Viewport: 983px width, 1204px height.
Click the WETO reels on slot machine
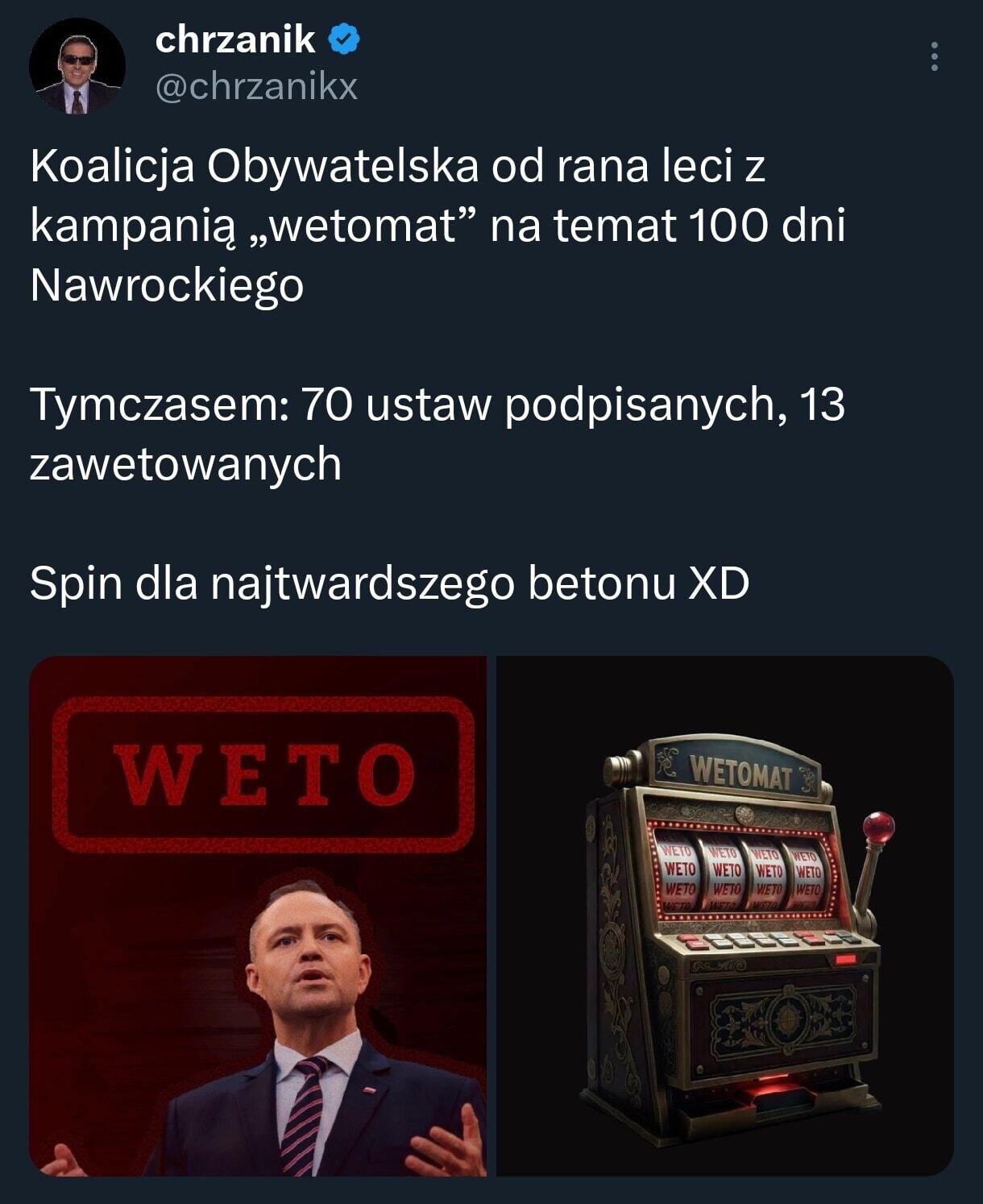[740, 876]
